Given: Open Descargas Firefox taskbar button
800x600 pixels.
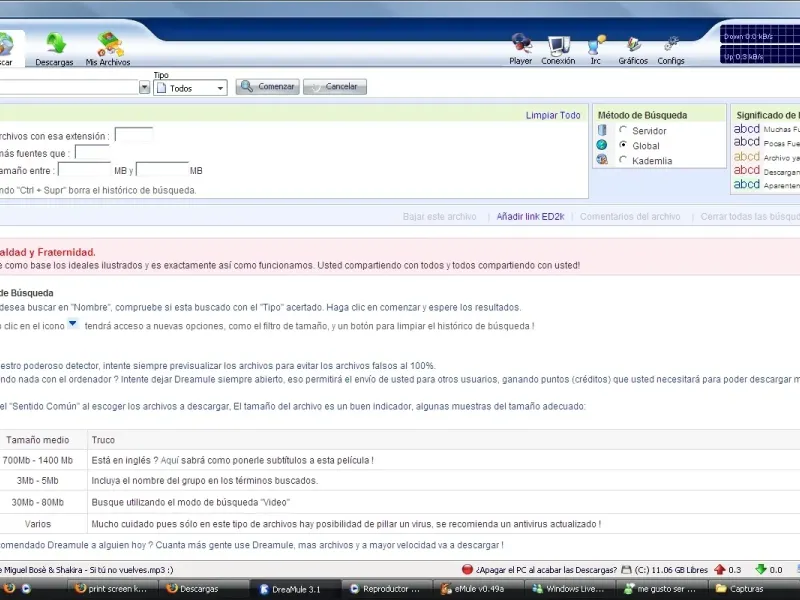Looking at the screenshot, I should [x=204, y=589].
